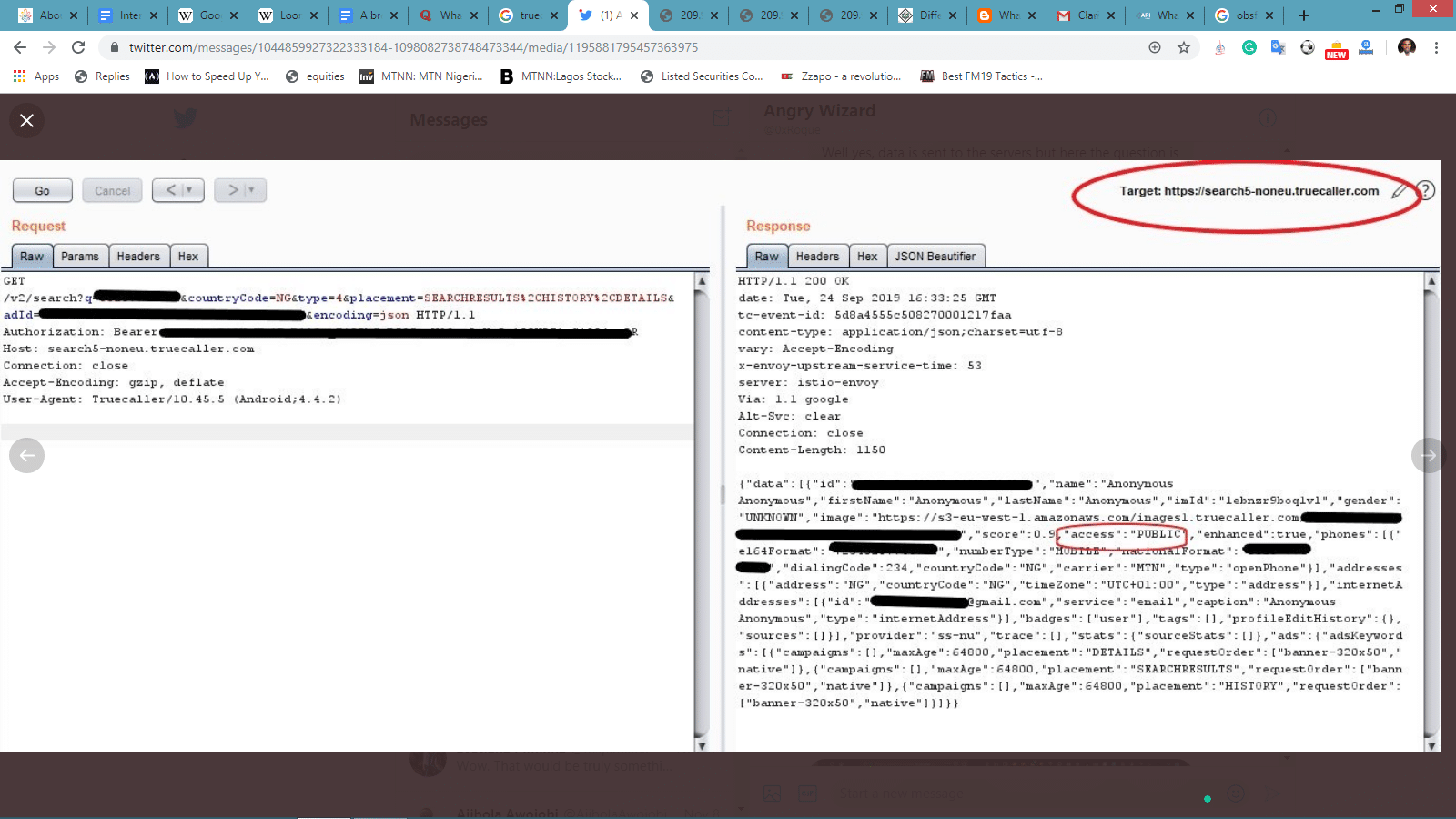Click the User-Agent Truecaller request line
This screenshot has height=819, width=1456.
(x=172, y=399)
